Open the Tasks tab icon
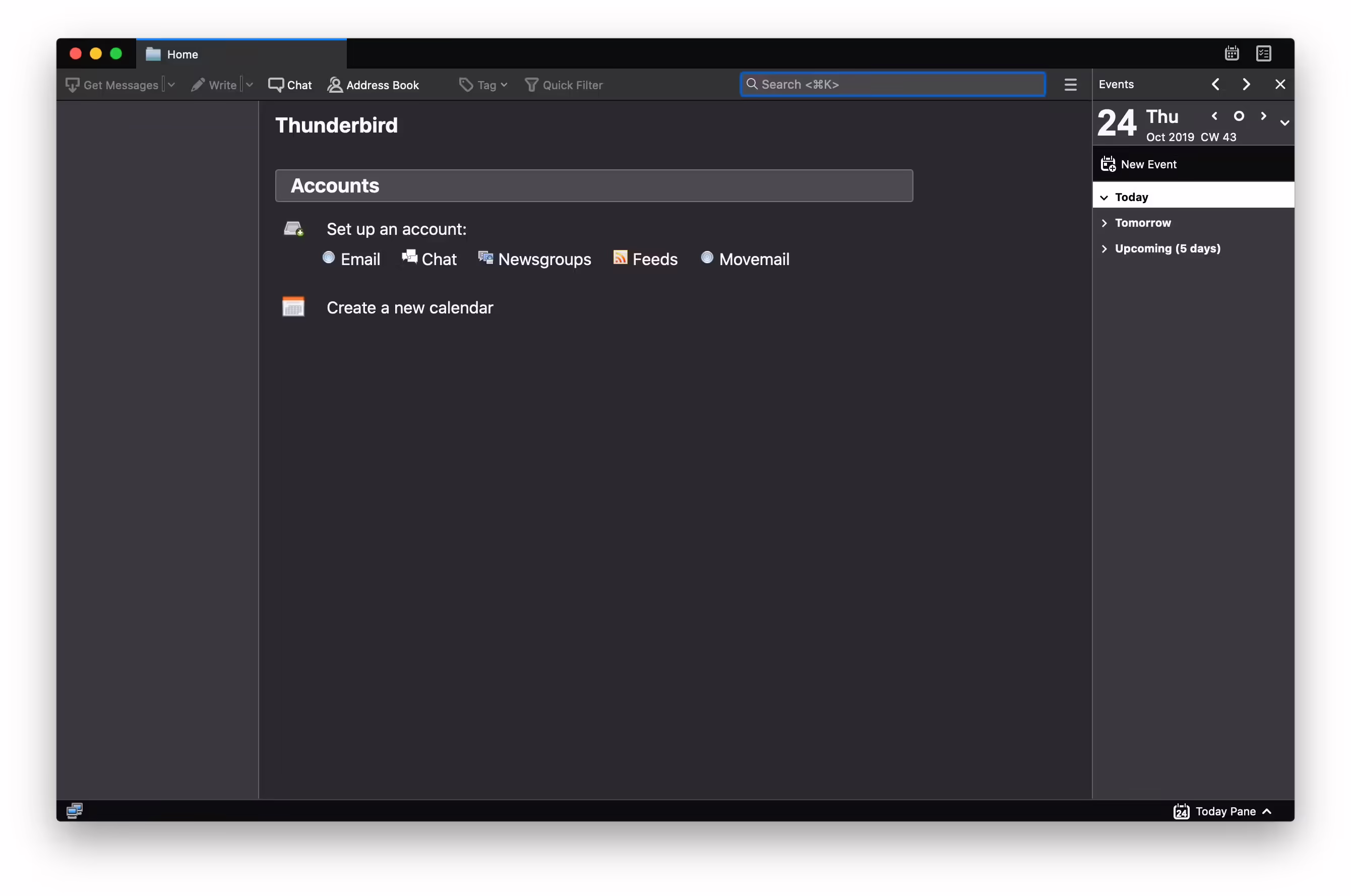 point(1264,54)
